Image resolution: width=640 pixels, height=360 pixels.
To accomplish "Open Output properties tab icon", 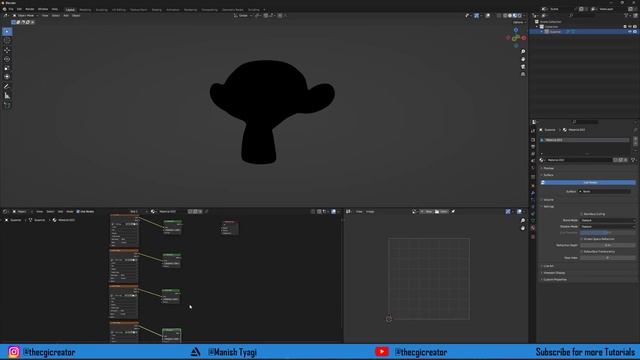I will (x=533, y=147).
